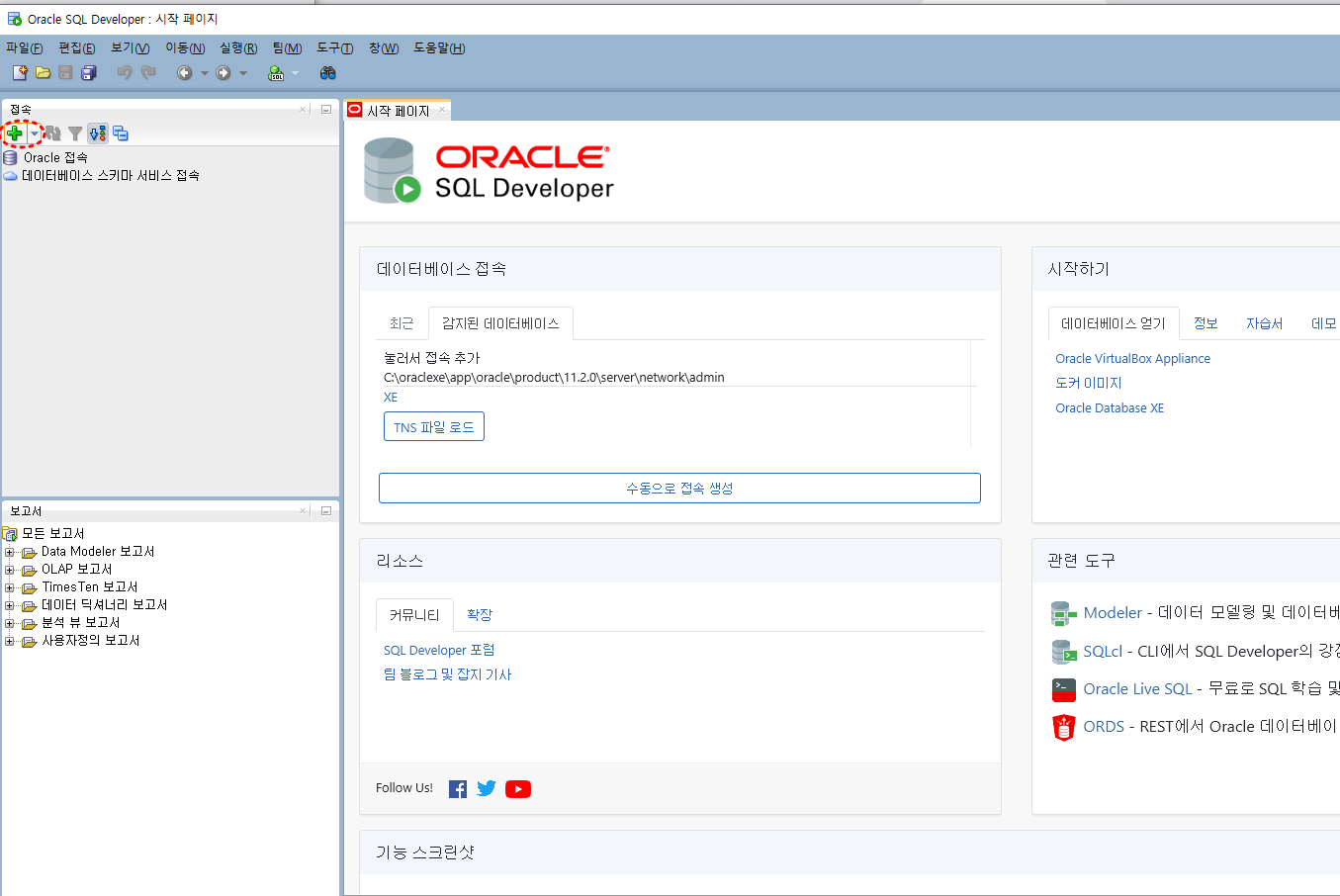The width and height of the screenshot is (1340, 896).
Task: Open the SQL Developer 포럼 link
Action: tap(439, 650)
